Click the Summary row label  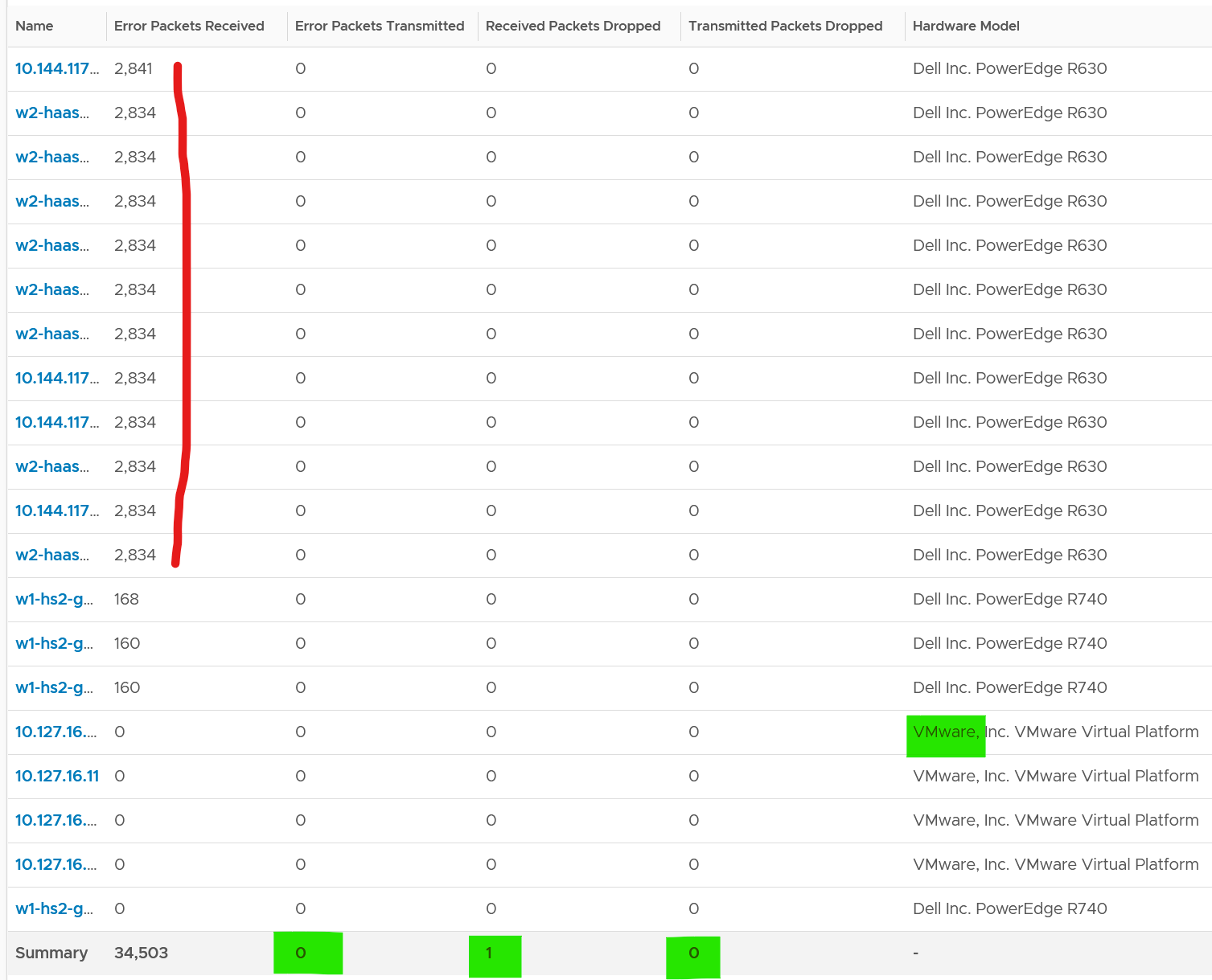click(51, 953)
